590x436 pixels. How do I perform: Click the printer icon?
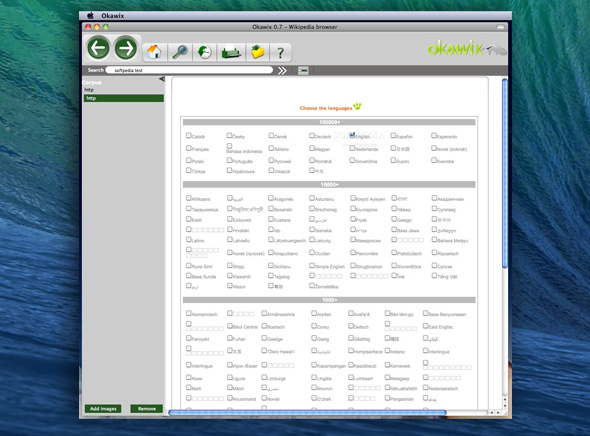click(231, 52)
